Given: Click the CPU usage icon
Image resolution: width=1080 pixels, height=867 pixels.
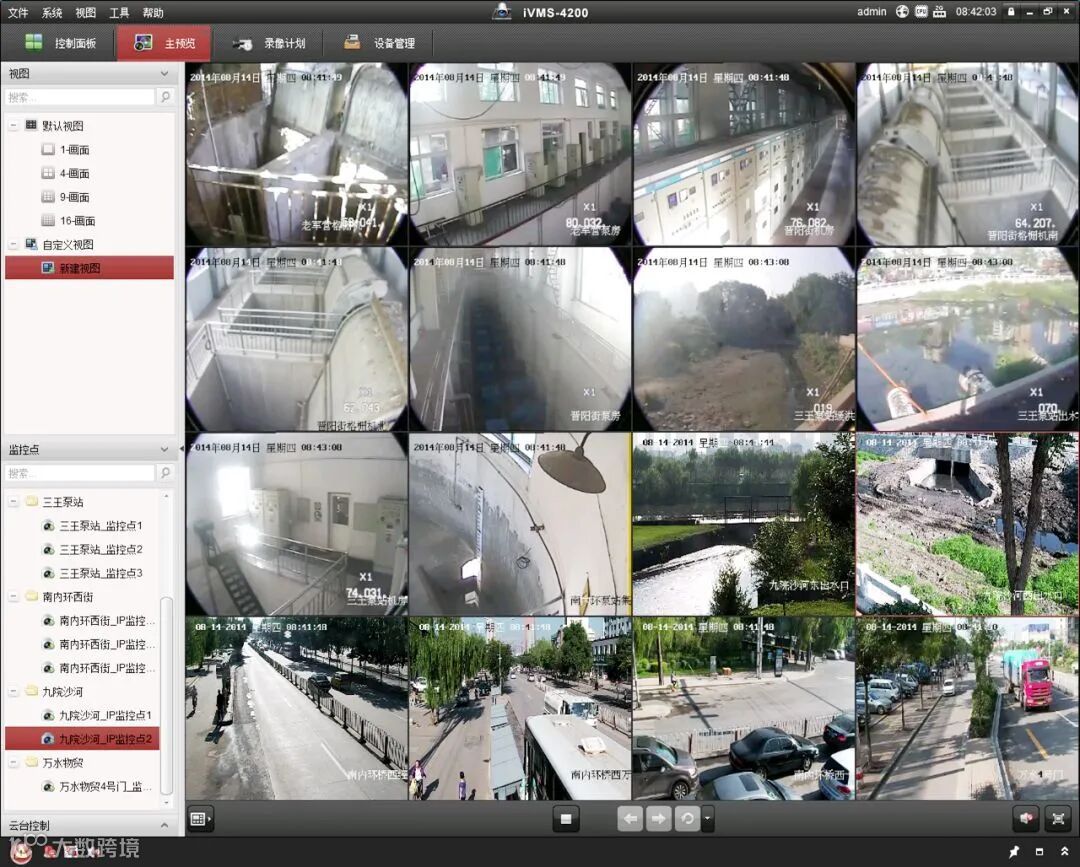Looking at the screenshot, I should (921, 12).
